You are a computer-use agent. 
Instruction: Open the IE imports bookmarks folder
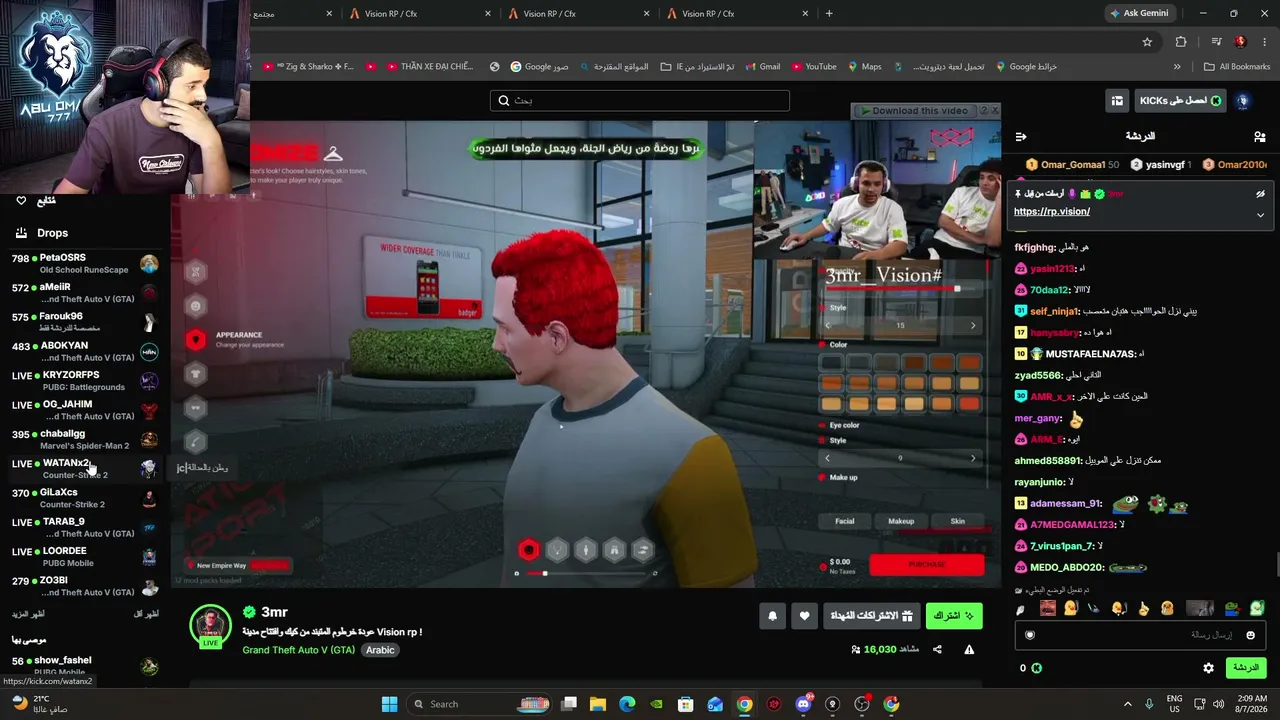(697, 67)
